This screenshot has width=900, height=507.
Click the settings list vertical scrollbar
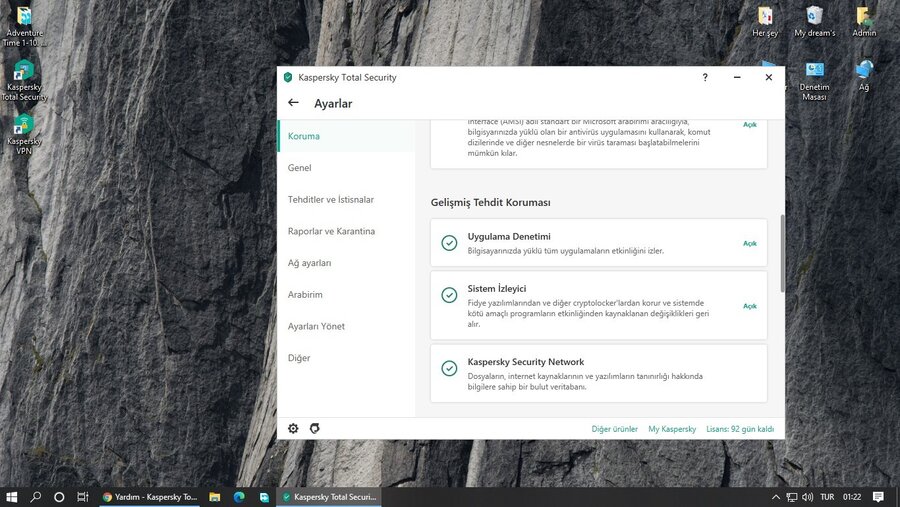781,250
